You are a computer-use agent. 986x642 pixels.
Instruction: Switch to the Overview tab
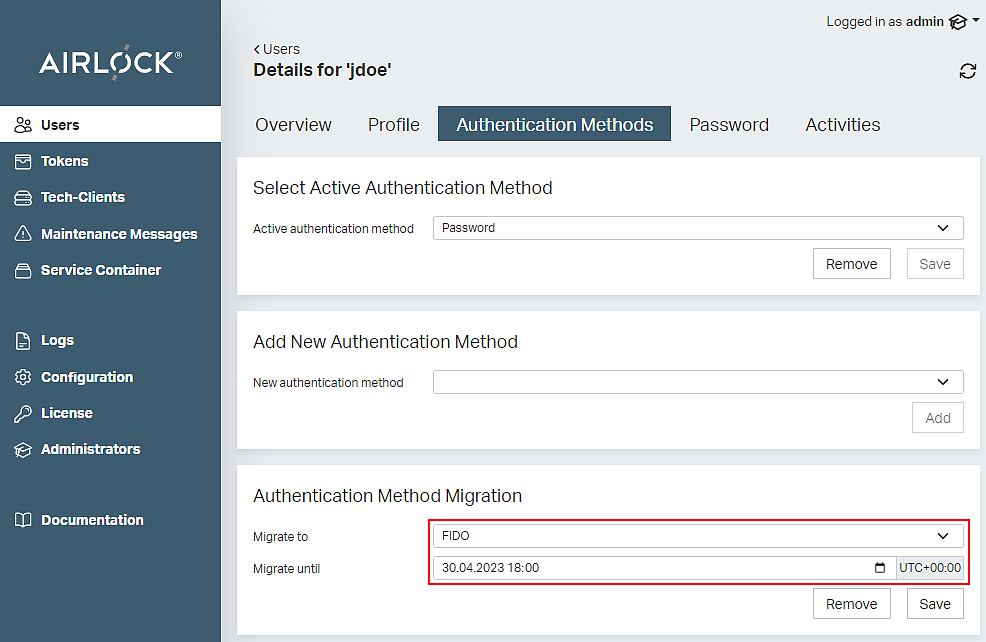point(293,125)
